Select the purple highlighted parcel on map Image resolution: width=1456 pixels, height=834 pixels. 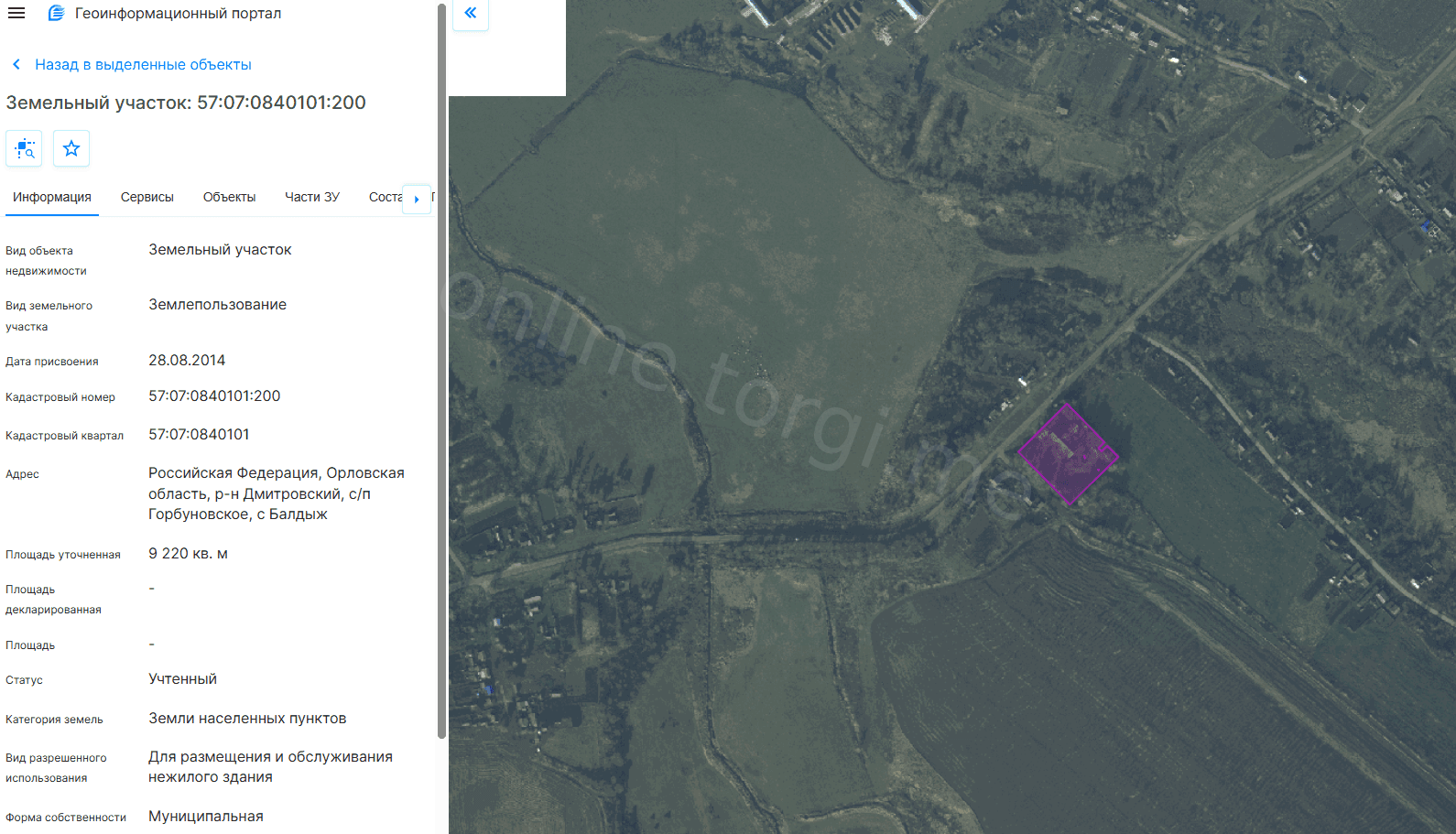tap(1068, 455)
